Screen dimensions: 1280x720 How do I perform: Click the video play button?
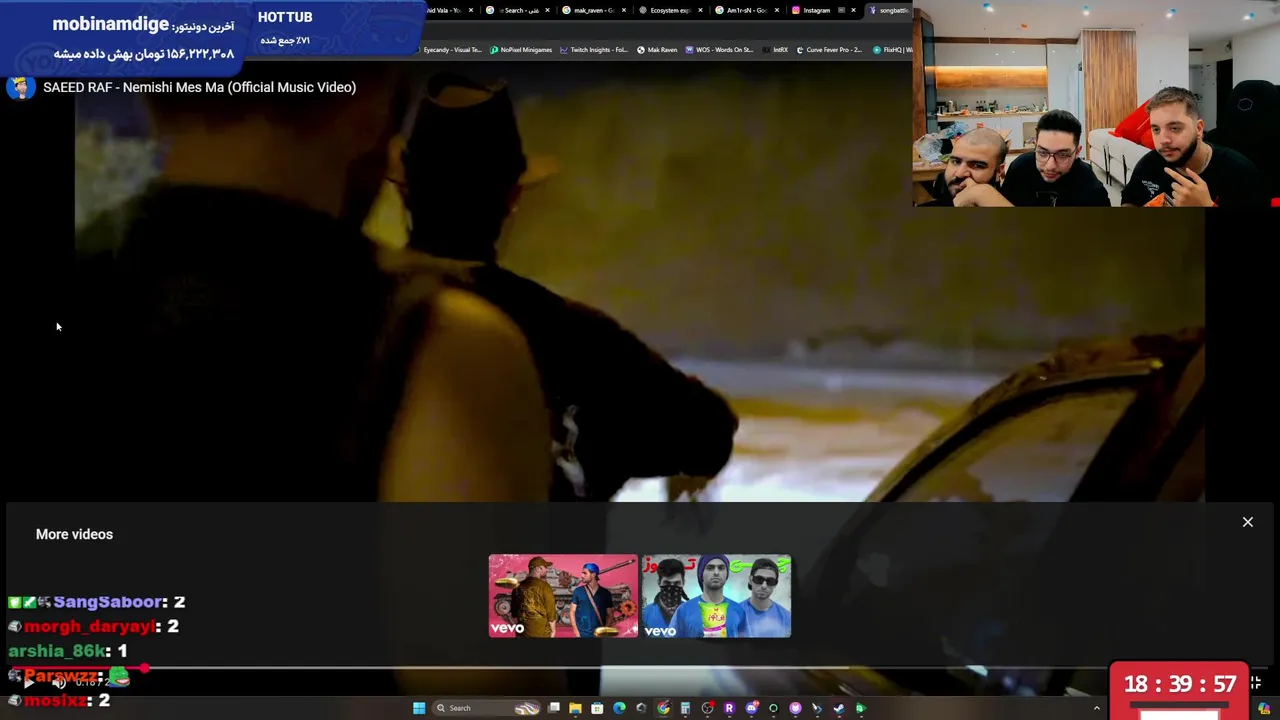[28, 682]
